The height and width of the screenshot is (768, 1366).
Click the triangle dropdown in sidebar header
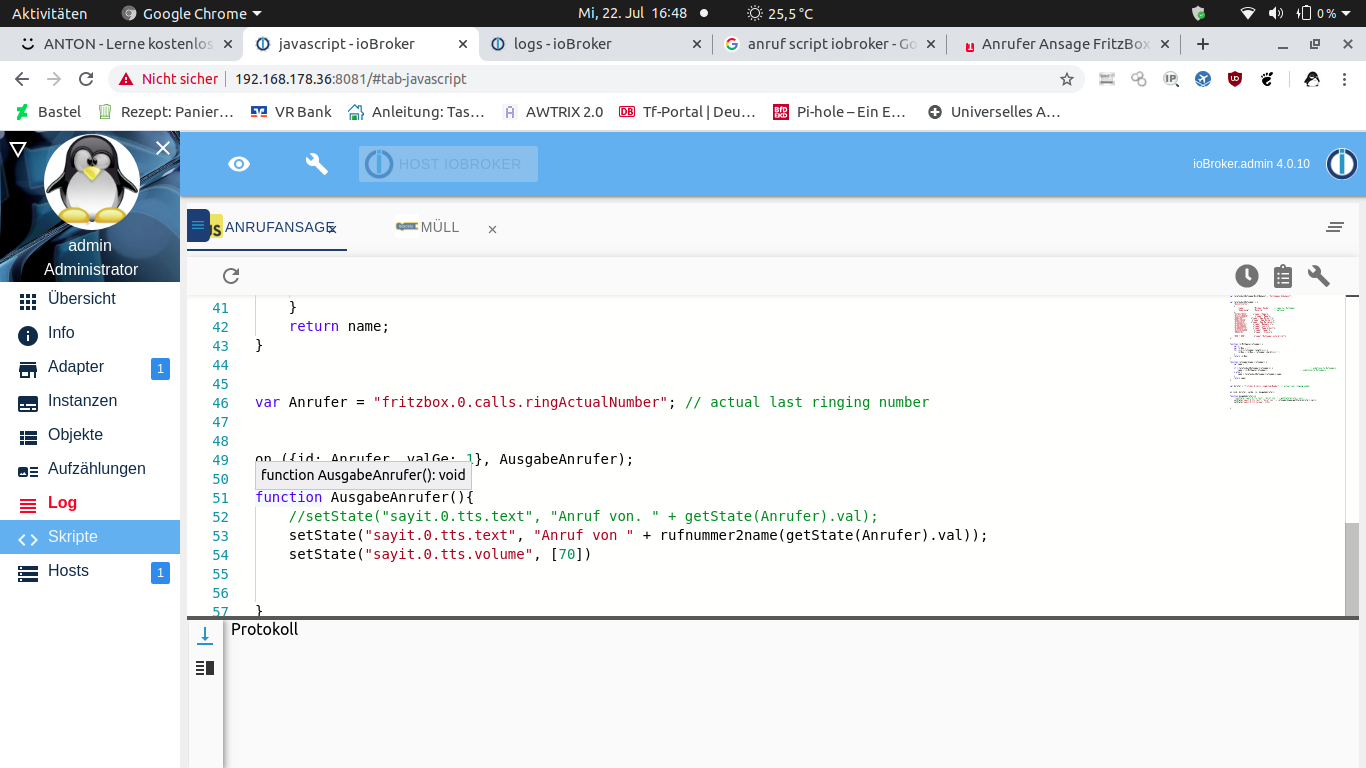tap(17, 149)
